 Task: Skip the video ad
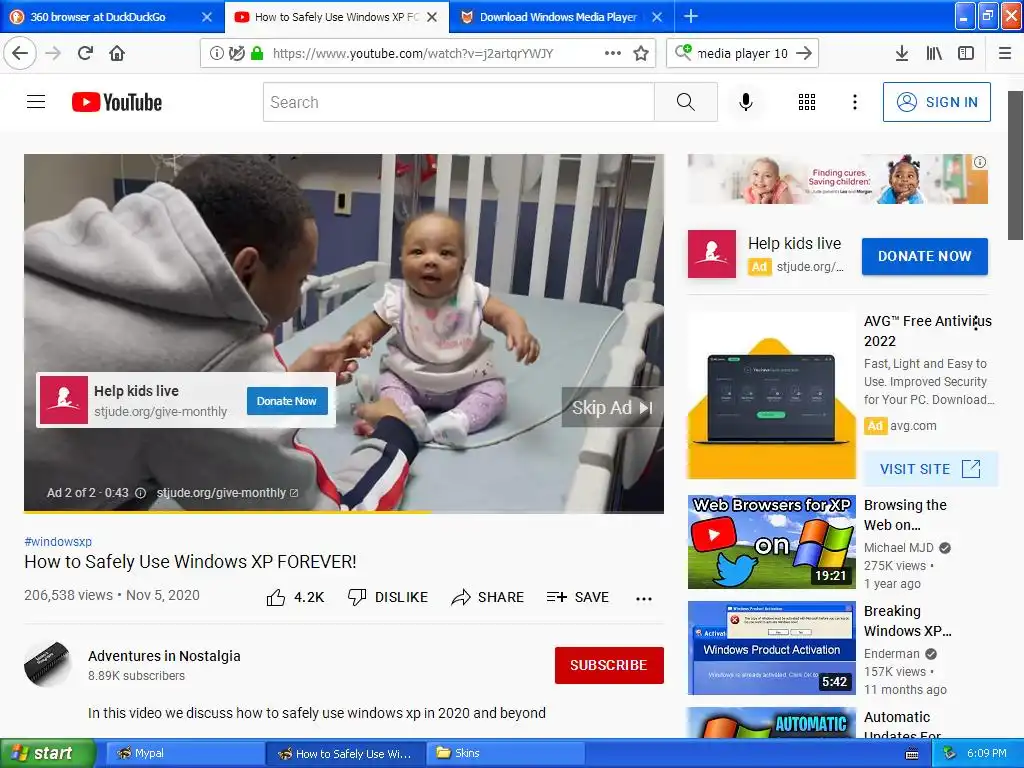[612, 408]
